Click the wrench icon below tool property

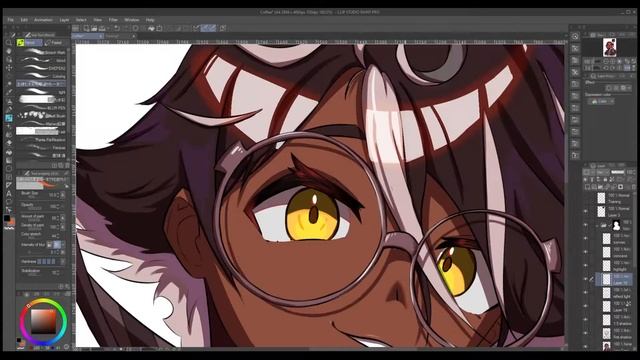(67, 287)
